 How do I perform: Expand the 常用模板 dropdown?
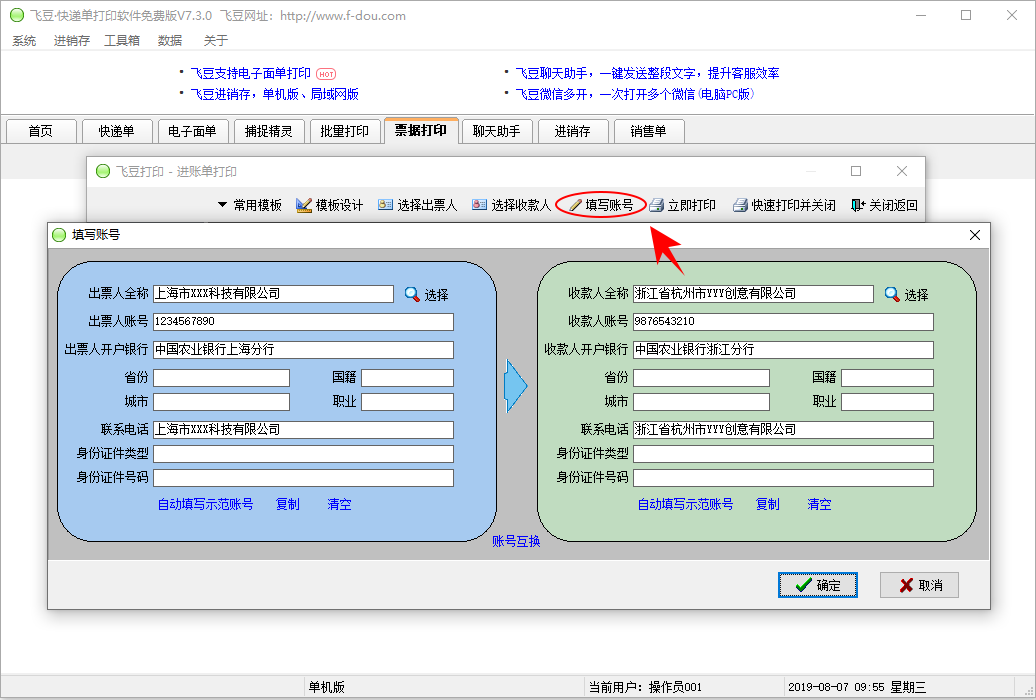click(x=250, y=205)
